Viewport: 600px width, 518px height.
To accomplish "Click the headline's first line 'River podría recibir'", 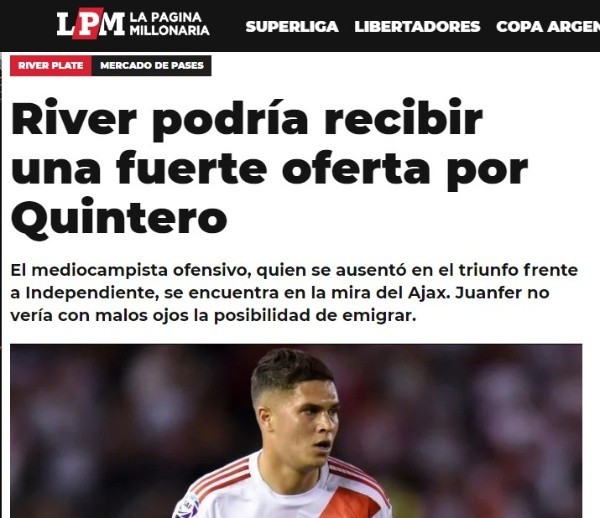I will pyautogui.click(x=247, y=119).
